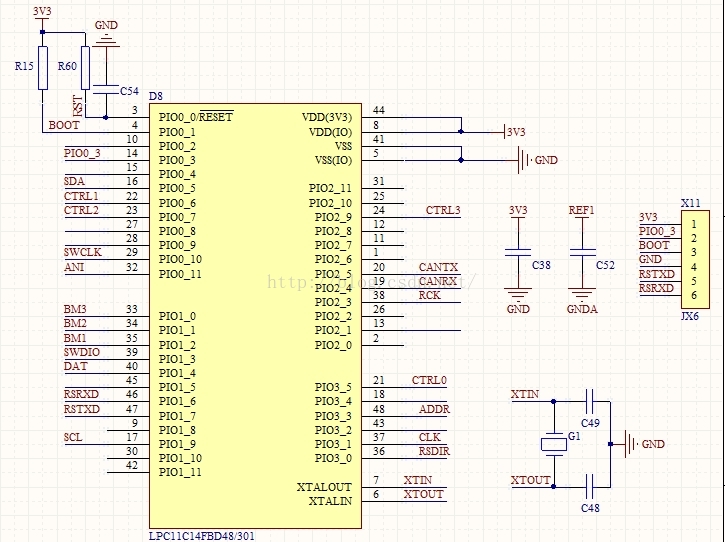Click the C54 capacitor symbol
Screen dimensions: 725x542
(106, 90)
